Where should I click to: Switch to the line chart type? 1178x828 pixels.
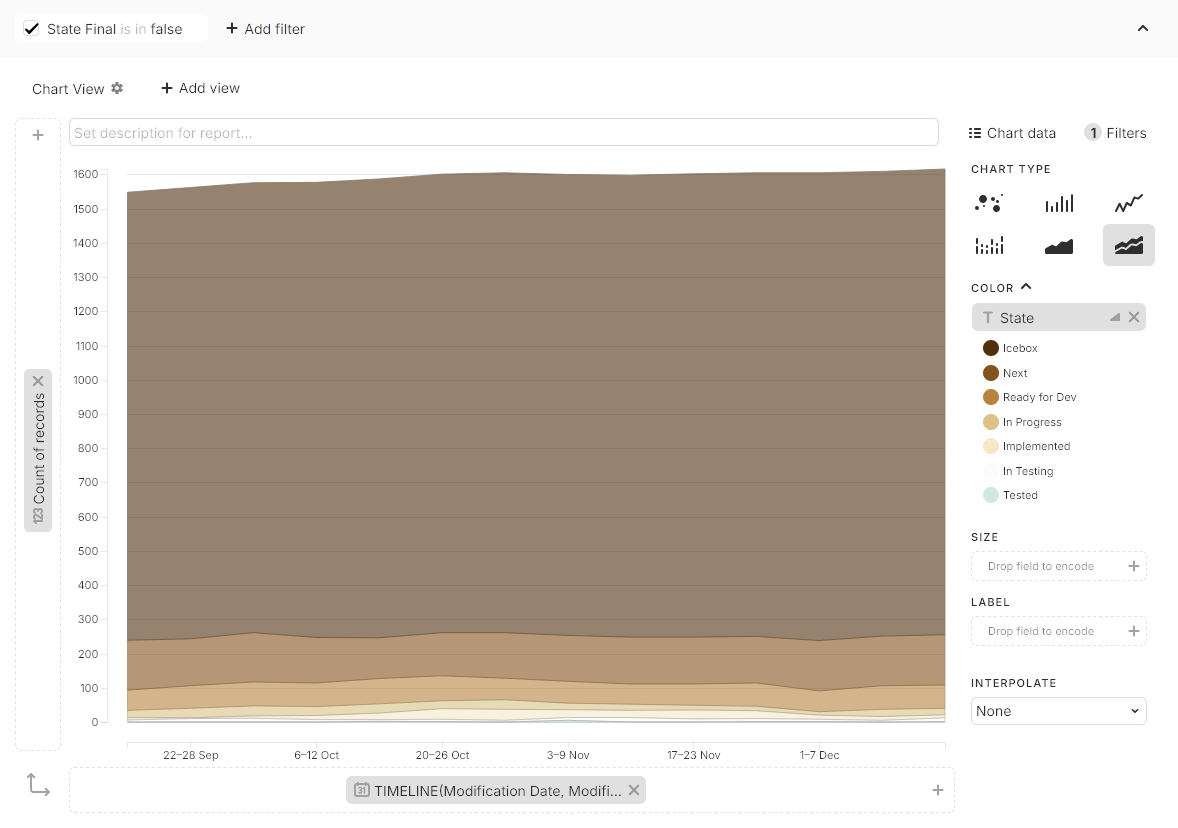1129,204
